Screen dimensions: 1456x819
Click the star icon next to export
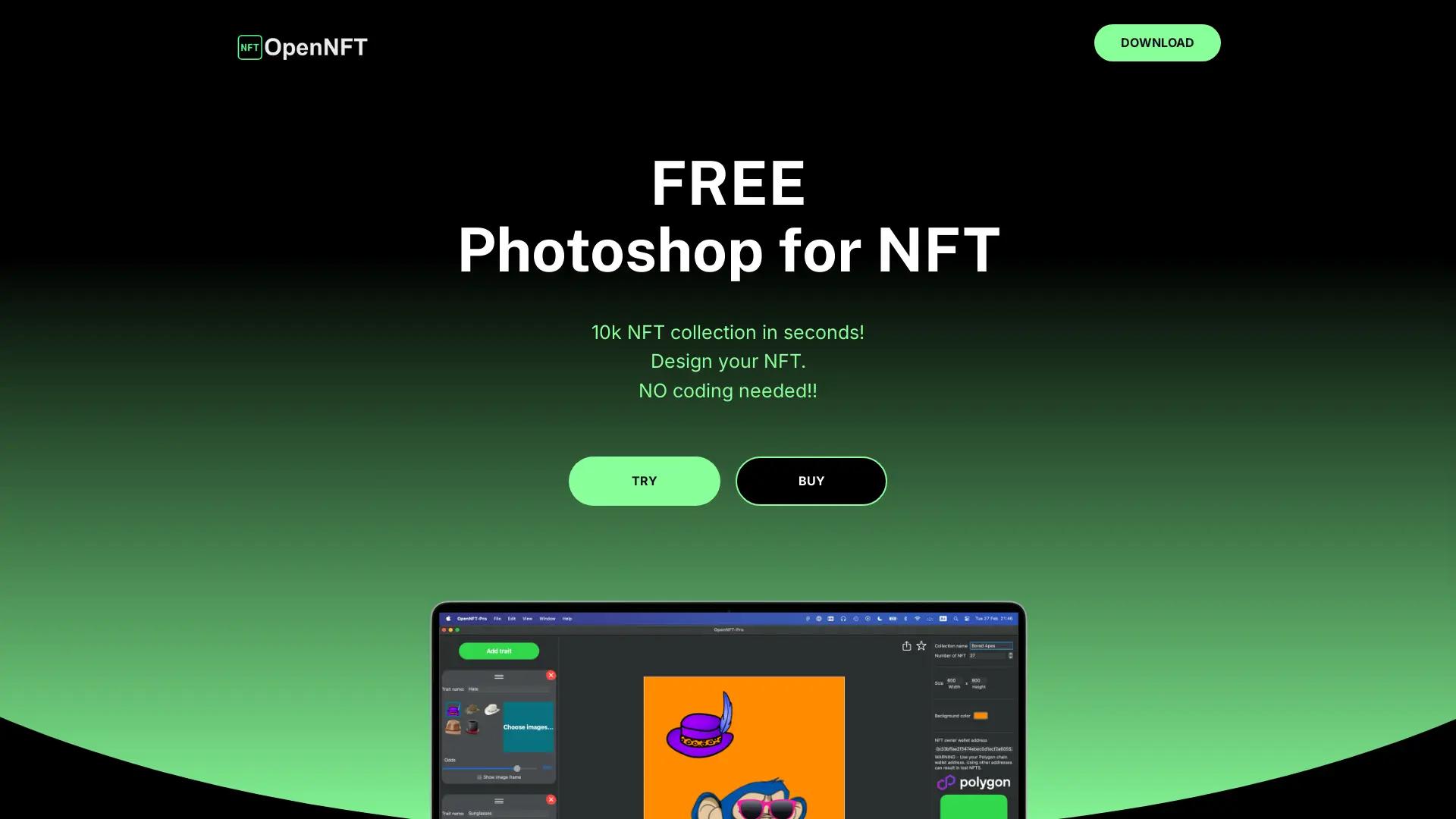[920, 645]
